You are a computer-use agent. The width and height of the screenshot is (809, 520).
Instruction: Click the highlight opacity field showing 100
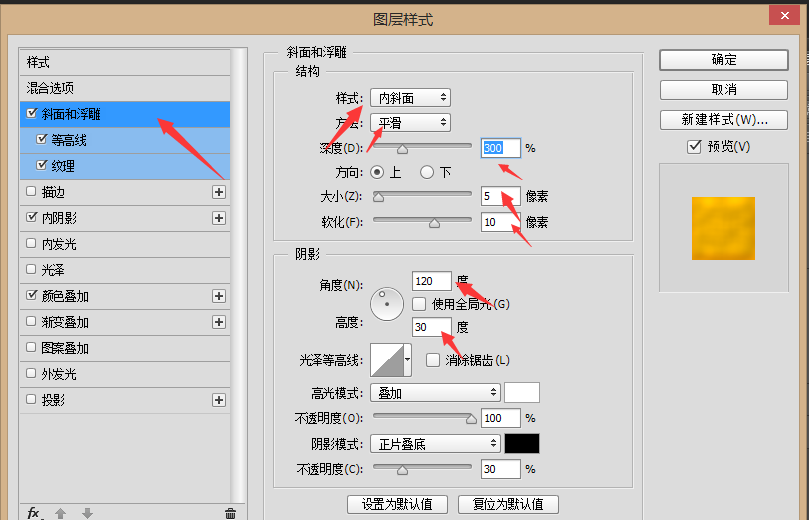click(501, 418)
